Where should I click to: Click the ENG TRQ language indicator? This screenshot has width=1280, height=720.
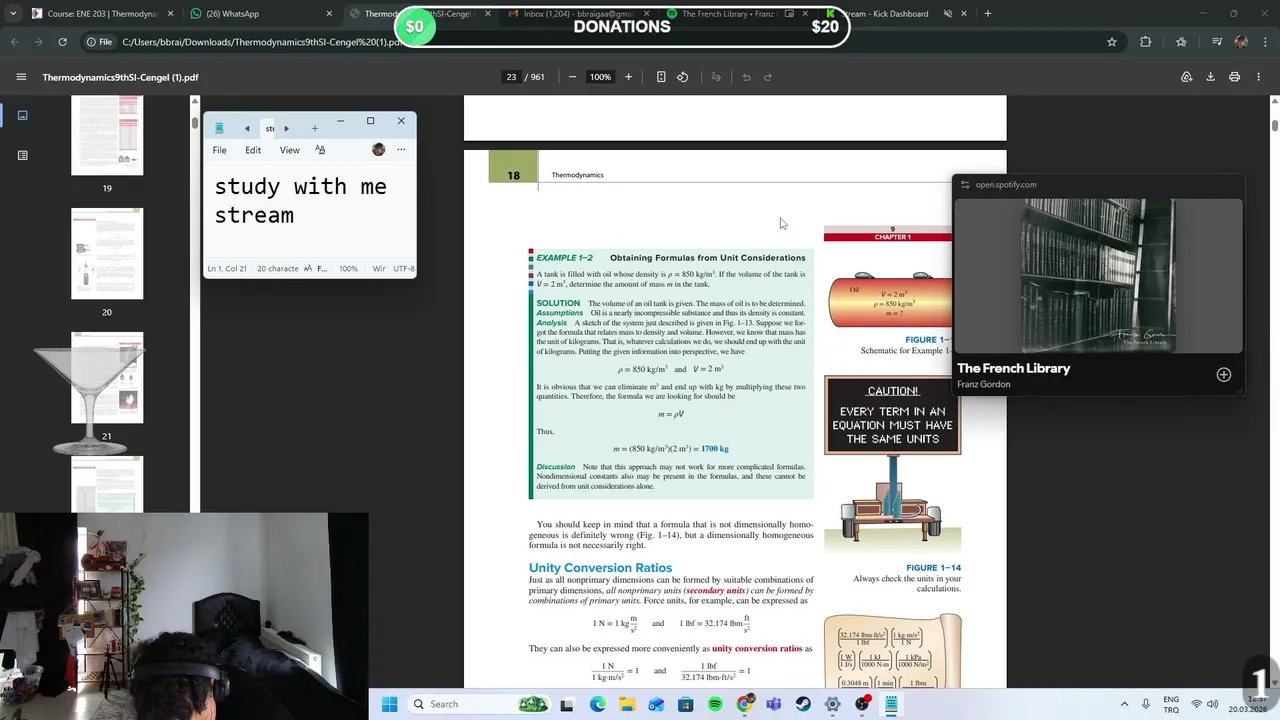1171,704
